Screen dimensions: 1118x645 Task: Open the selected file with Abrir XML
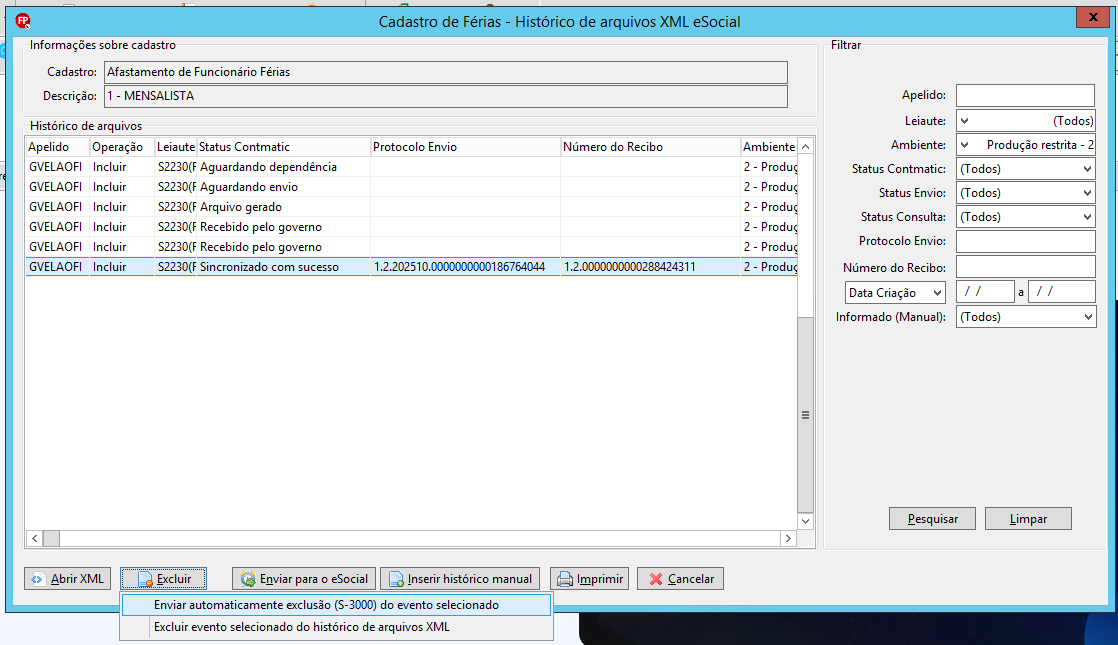[x=68, y=579]
